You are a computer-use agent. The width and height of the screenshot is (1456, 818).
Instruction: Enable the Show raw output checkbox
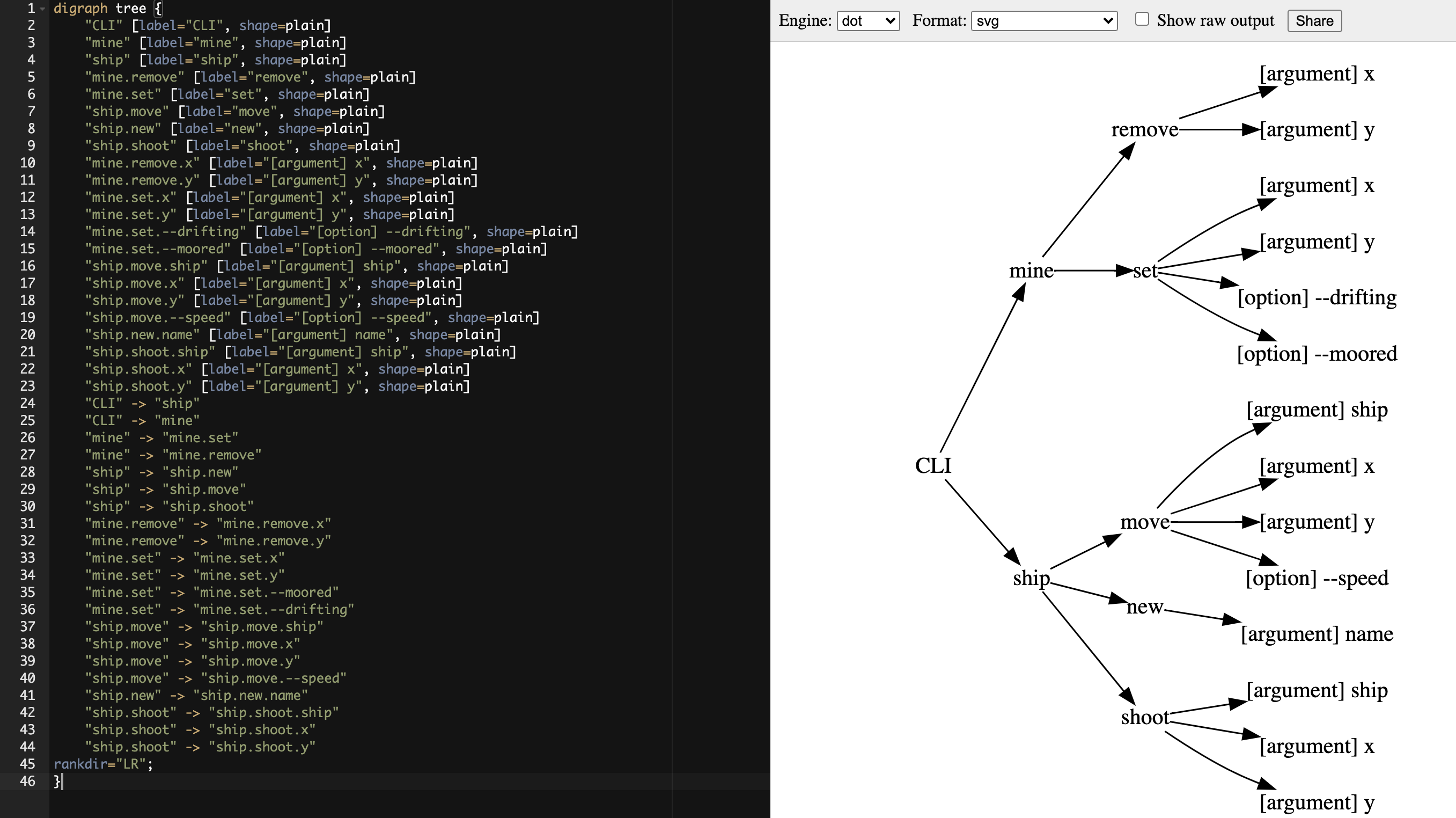pos(1142,19)
